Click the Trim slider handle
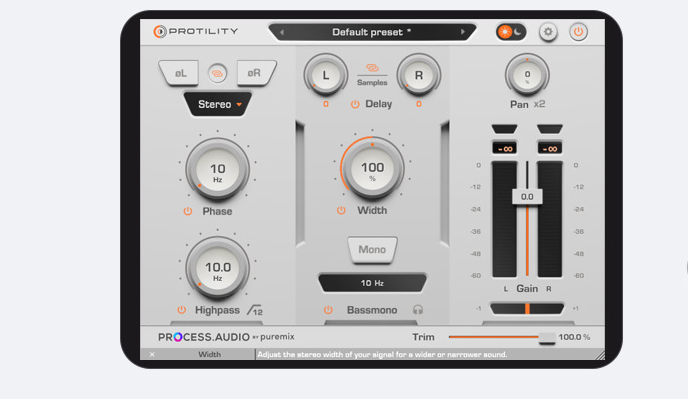This screenshot has height=399, width=688. coord(547,337)
